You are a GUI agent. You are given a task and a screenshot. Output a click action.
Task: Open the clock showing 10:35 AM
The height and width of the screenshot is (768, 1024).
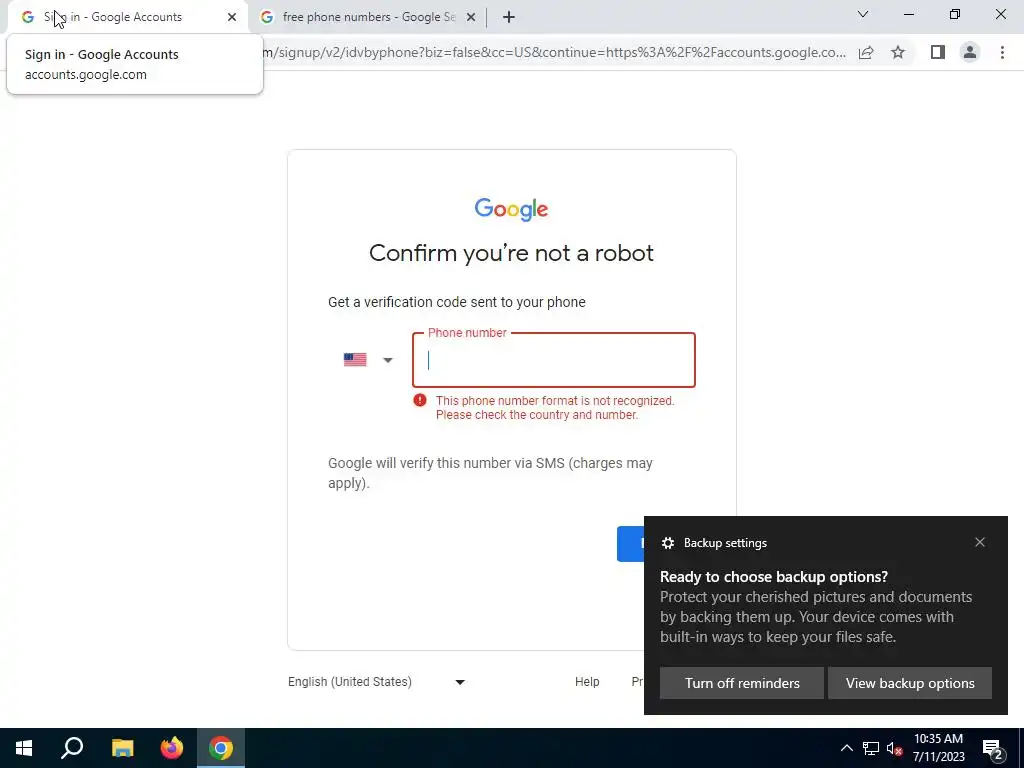(938, 748)
